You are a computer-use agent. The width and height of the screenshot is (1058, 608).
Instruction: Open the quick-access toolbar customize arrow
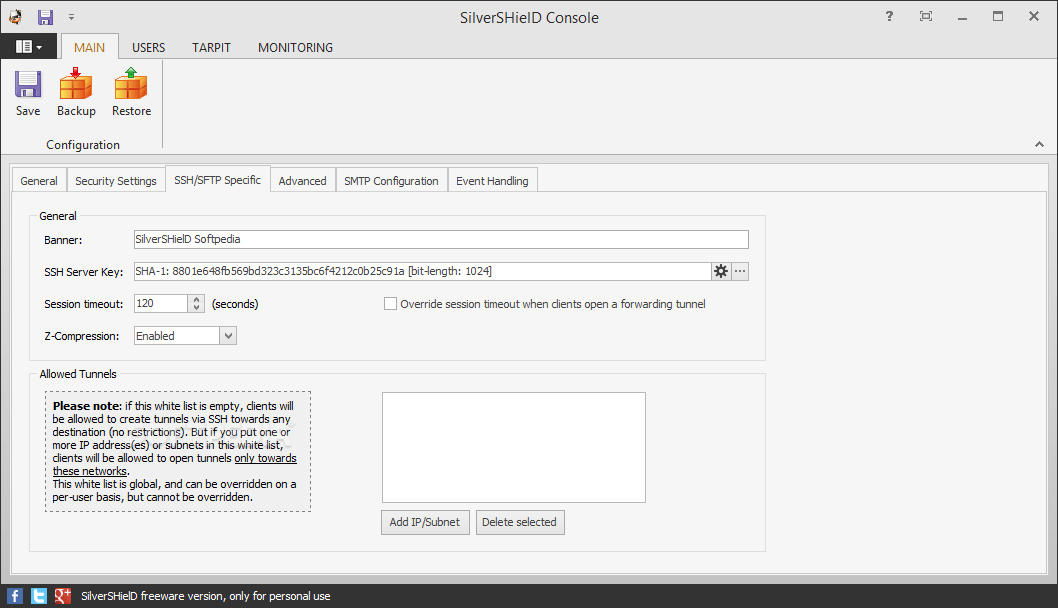(71, 17)
